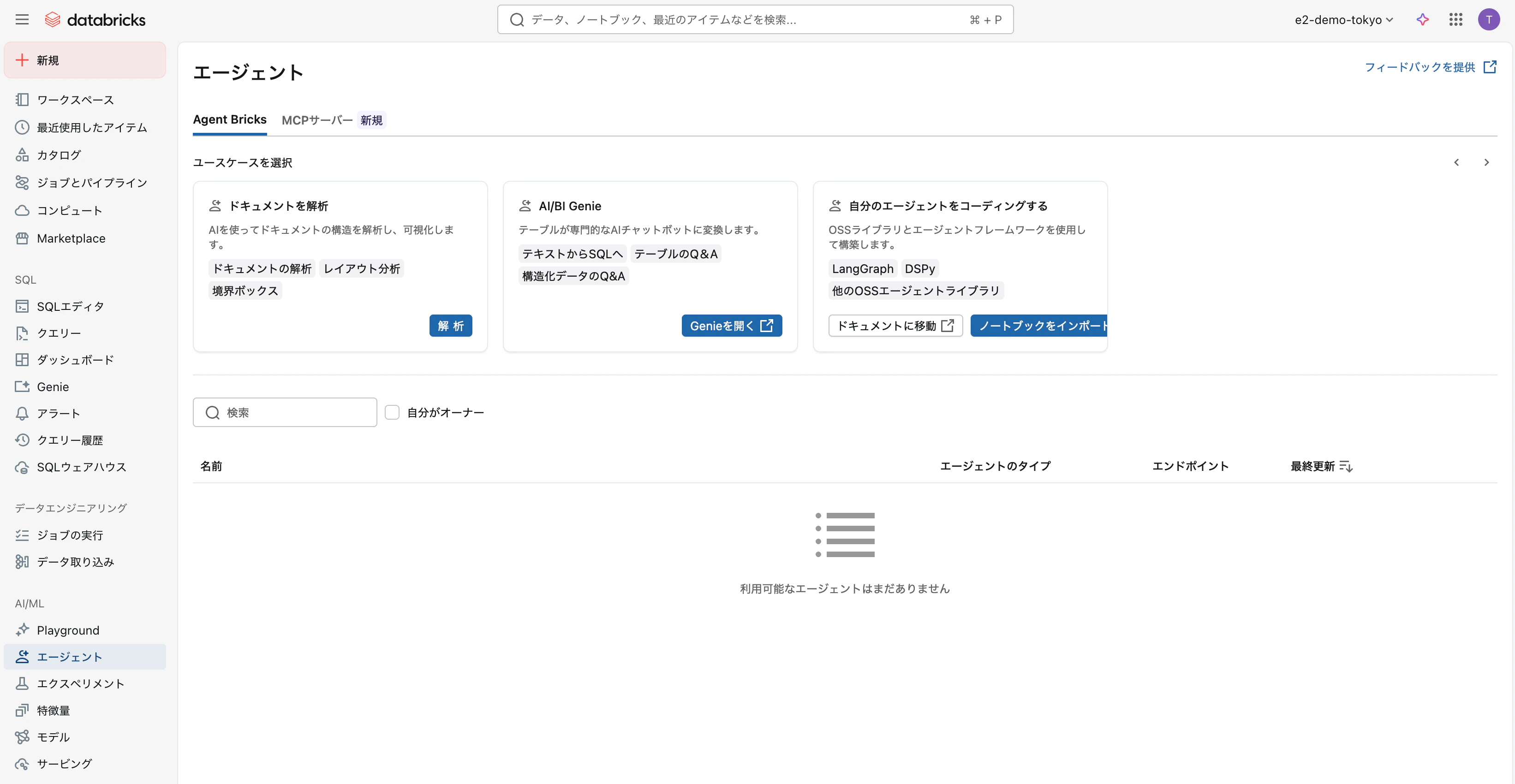The image size is (1515, 784).
Task: Click the SQLエディタ icon
Action: [22, 306]
